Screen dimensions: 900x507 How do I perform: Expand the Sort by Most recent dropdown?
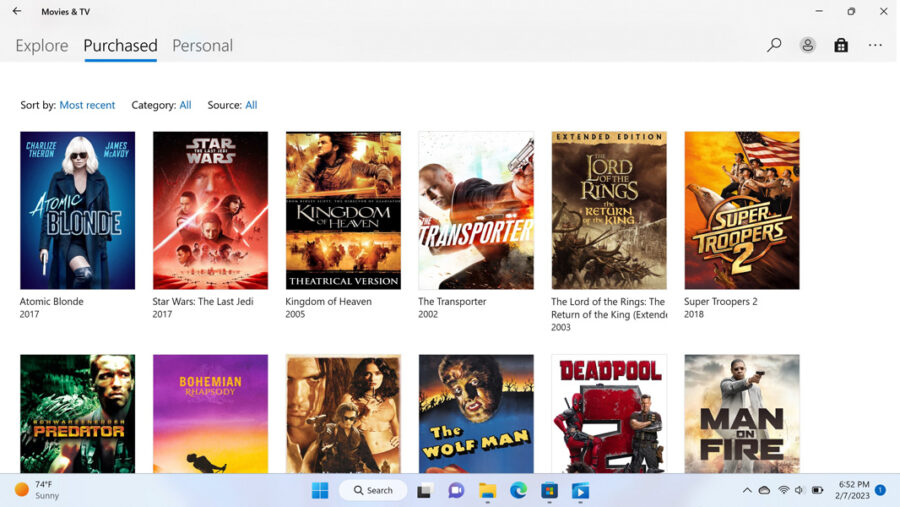coord(87,105)
